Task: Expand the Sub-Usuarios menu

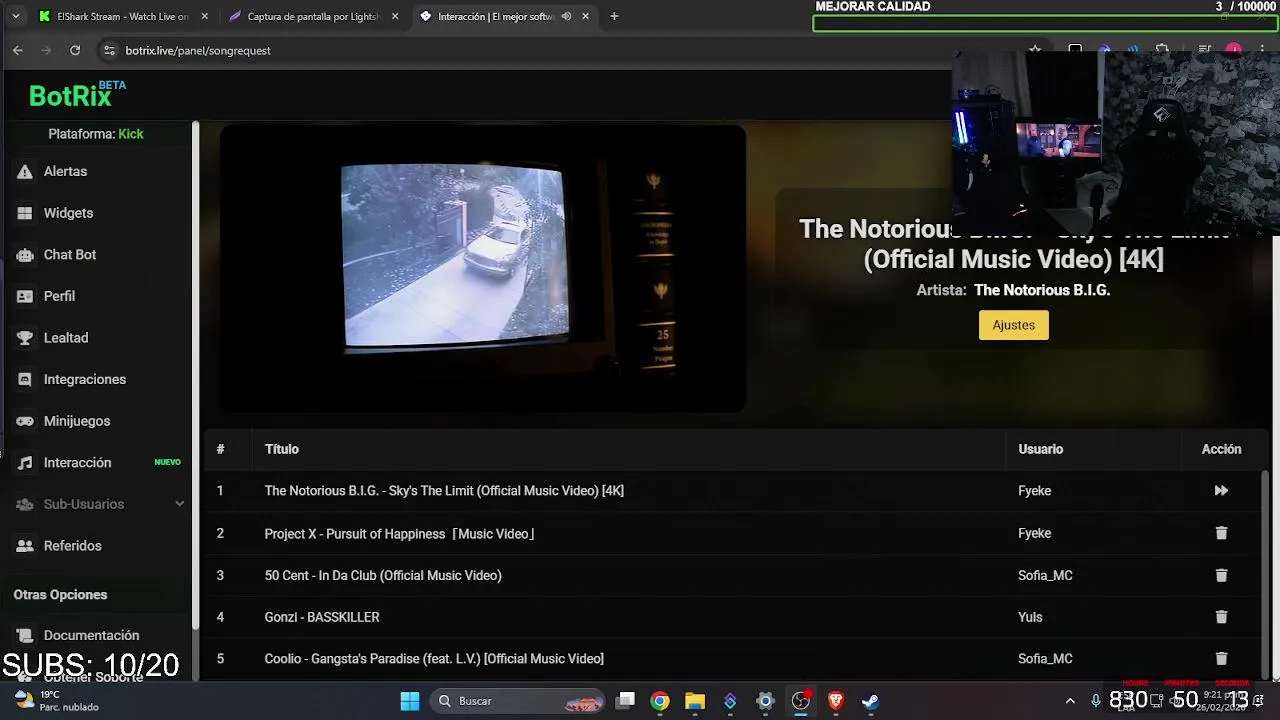Action: click(x=100, y=504)
